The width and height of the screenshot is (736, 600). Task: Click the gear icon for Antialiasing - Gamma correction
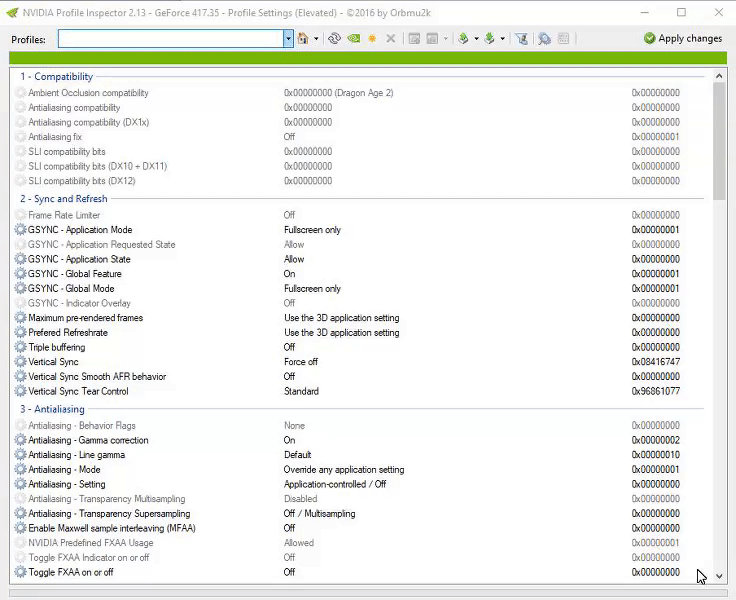point(20,440)
